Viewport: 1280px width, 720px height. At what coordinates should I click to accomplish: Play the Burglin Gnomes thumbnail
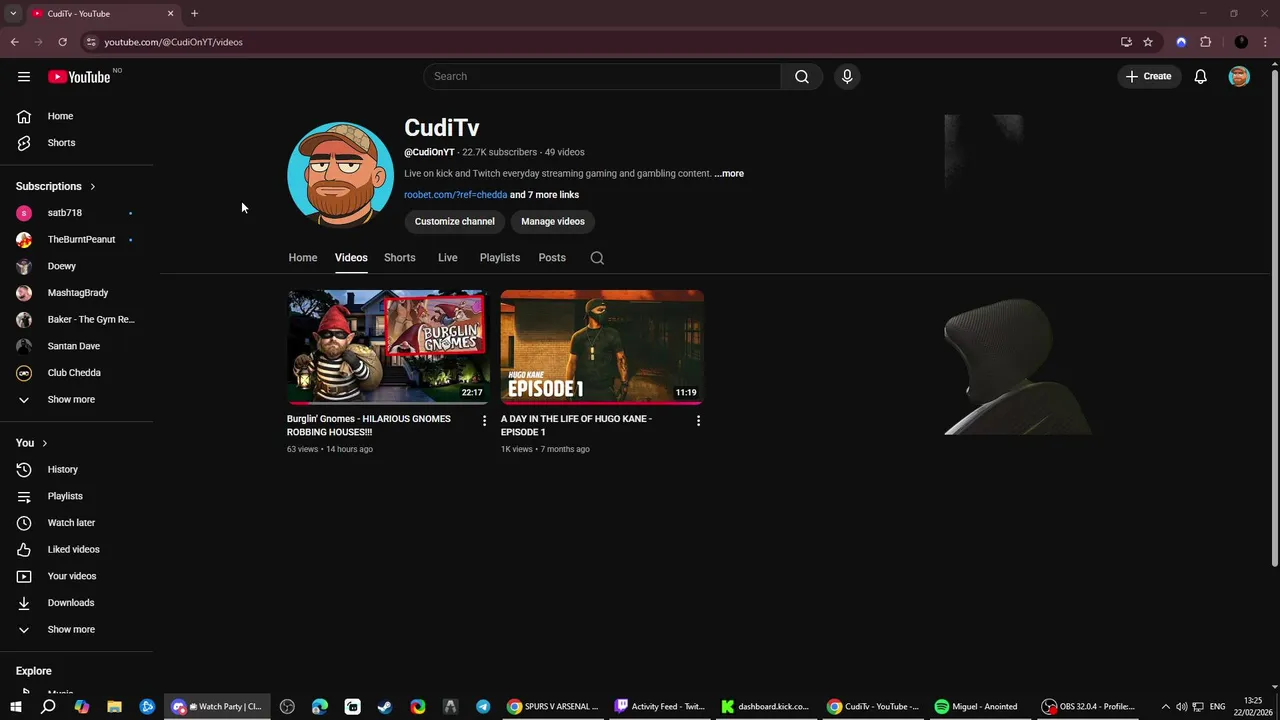[x=389, y=347]
